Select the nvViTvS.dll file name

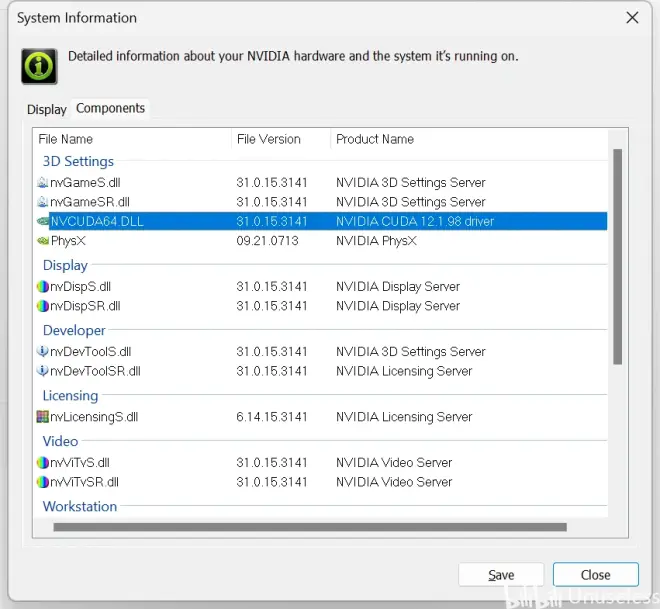[x=80, y=463]
